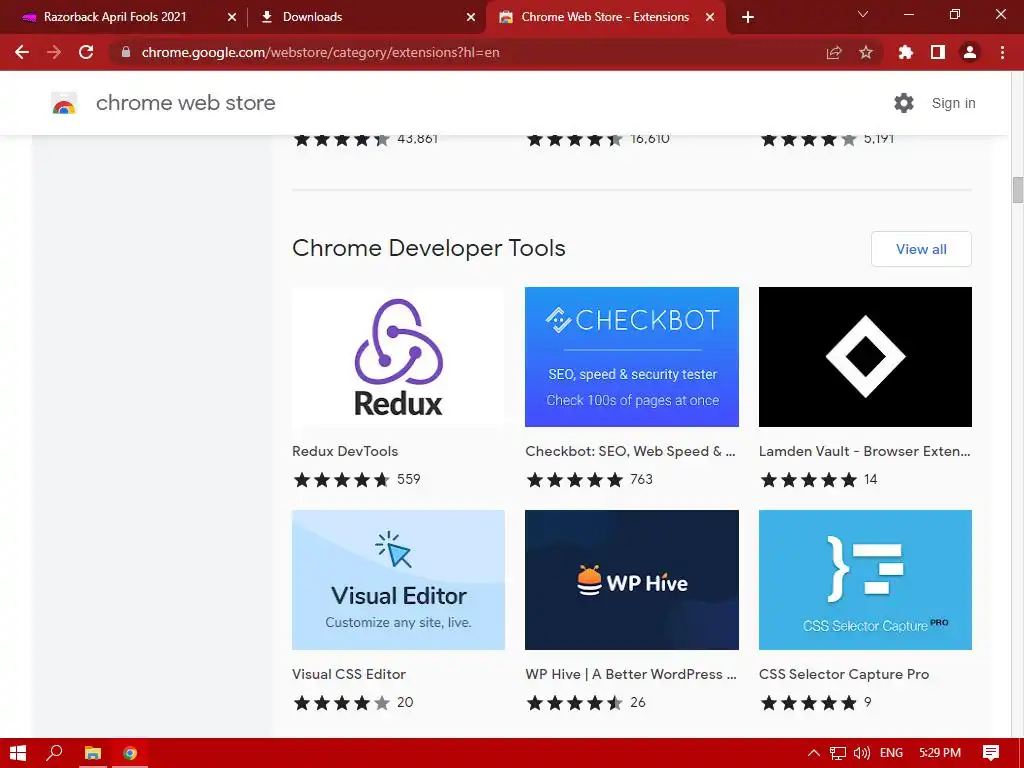Viewport: 1024px width, 768px height.
Task: Open the Windows Start menu
Action: pos(18,753)
